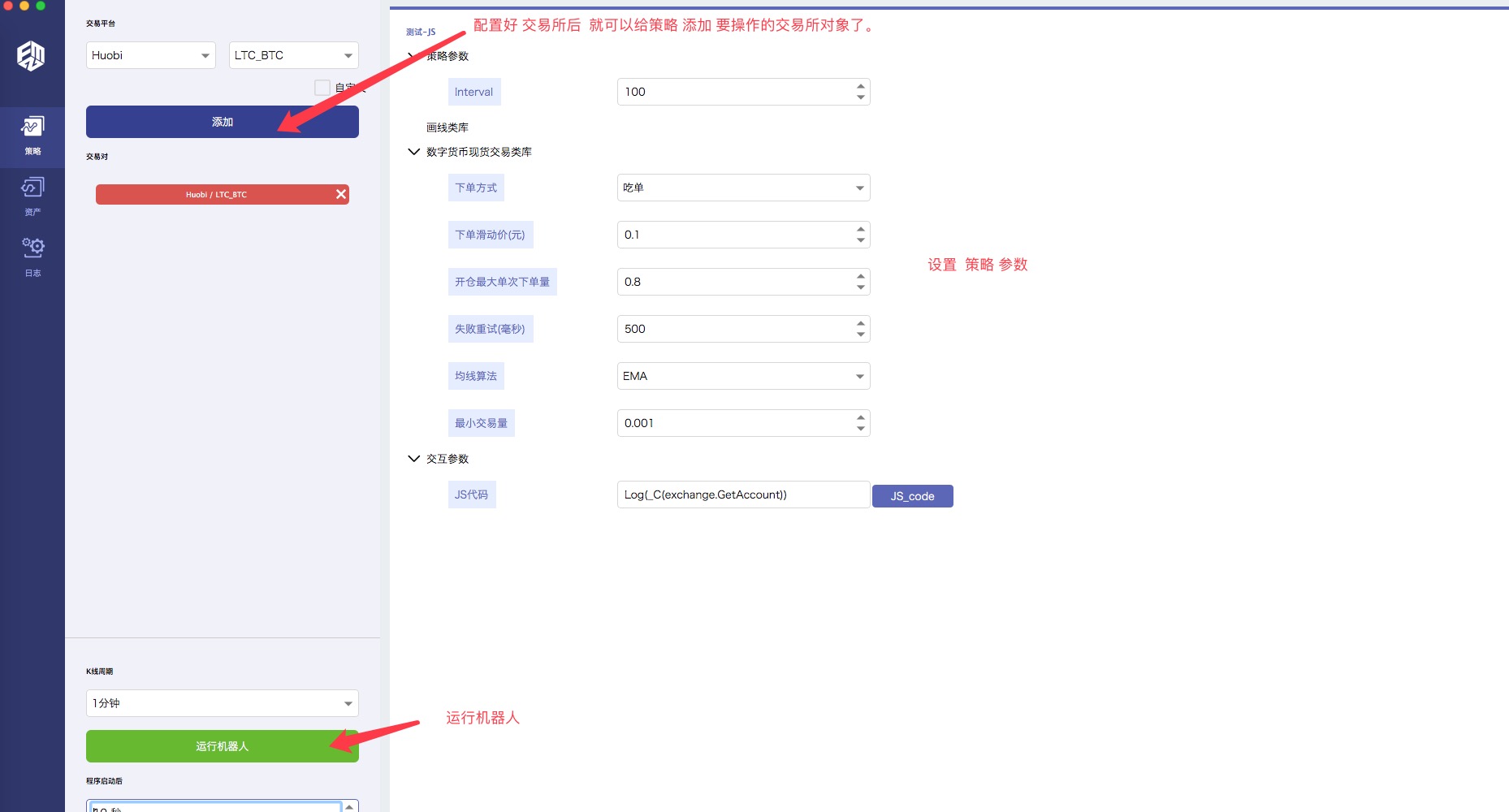Decrease the Interval value with down arrow
Image resolution: width=1509 pixels, height=812 pixels.
(x=861, y=97)
